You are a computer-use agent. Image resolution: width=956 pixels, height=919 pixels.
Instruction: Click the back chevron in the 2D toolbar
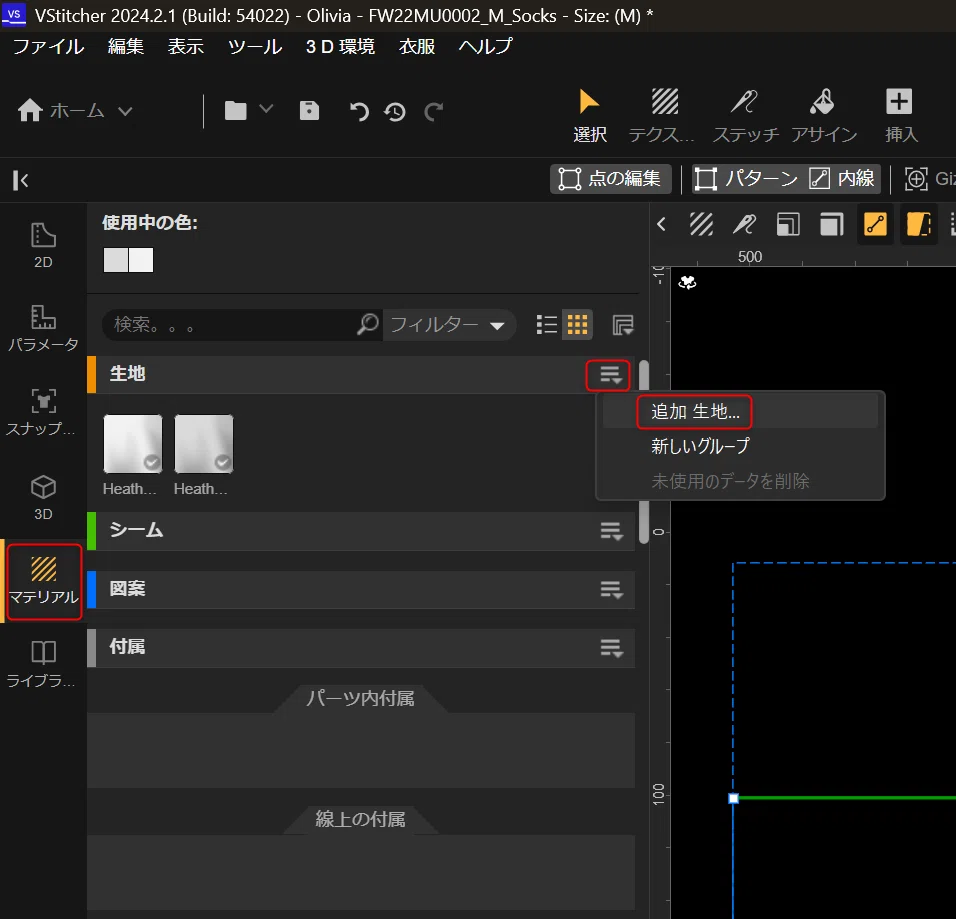tap(662, 224)
